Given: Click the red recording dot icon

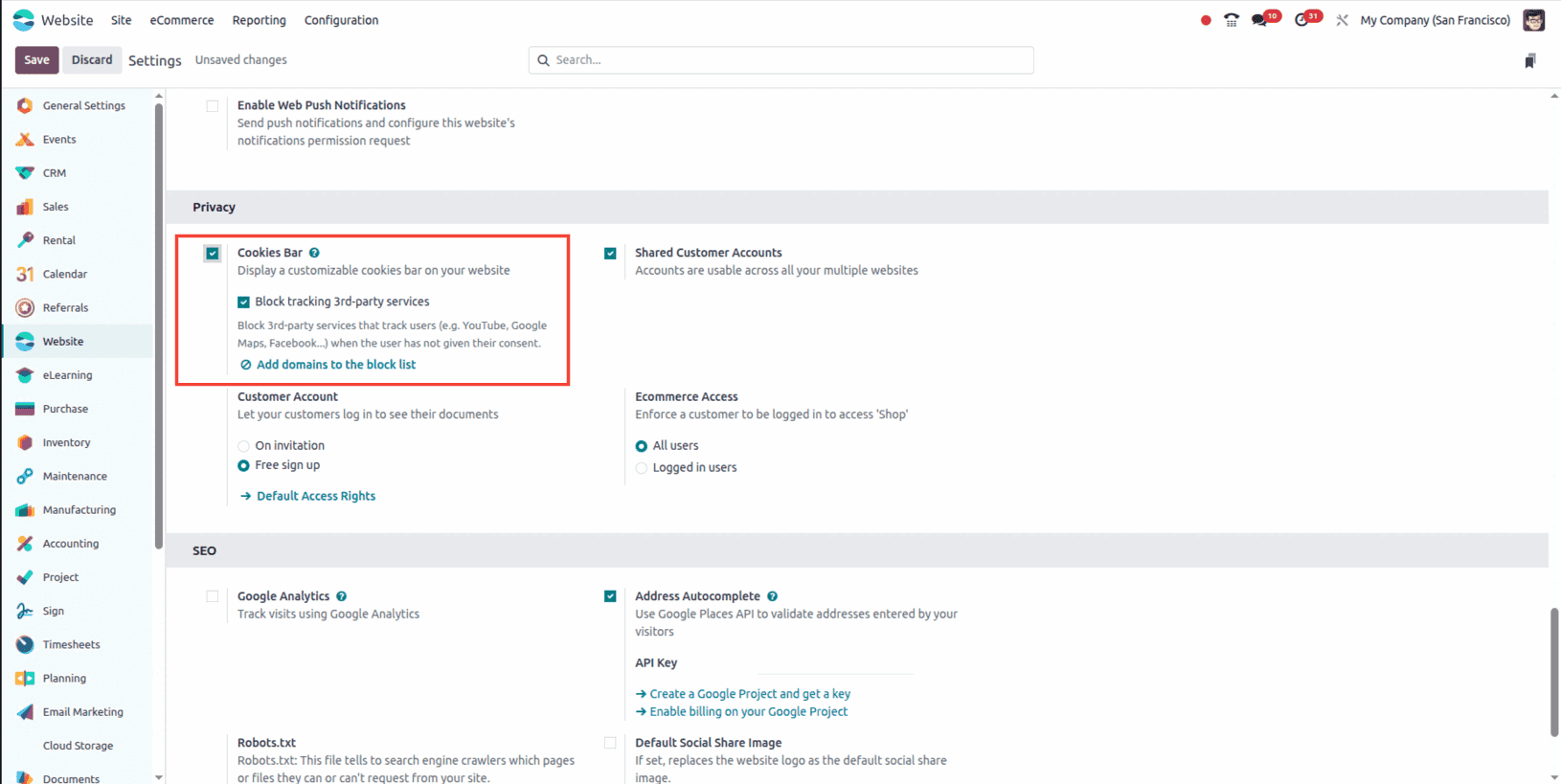Looking at the screenshot, I should (1206, 20).
